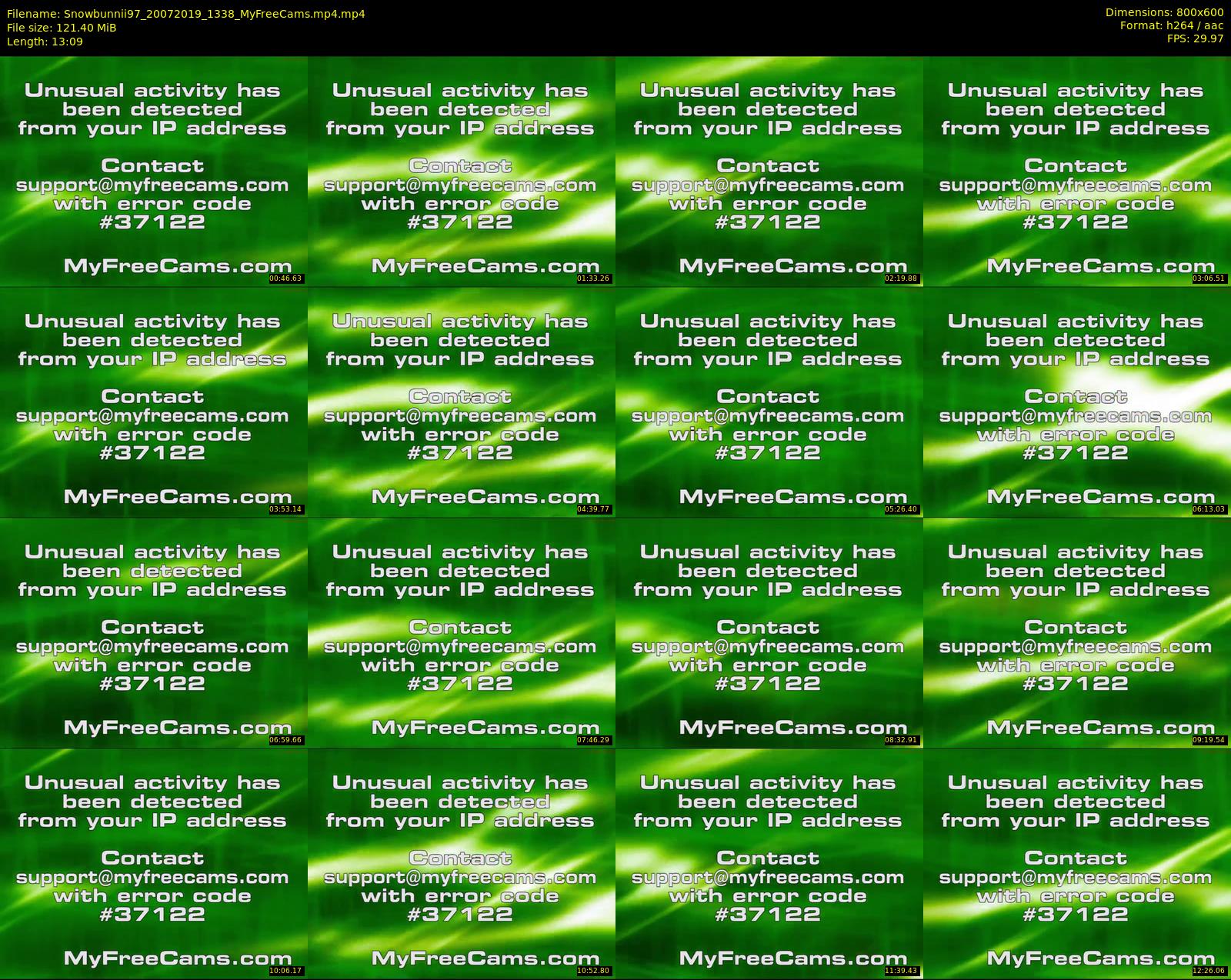This screenshot has height=980, width=1231.
Task: Pick the thumbnail frame stamped 02:19.88
Action: click(769, 171)
